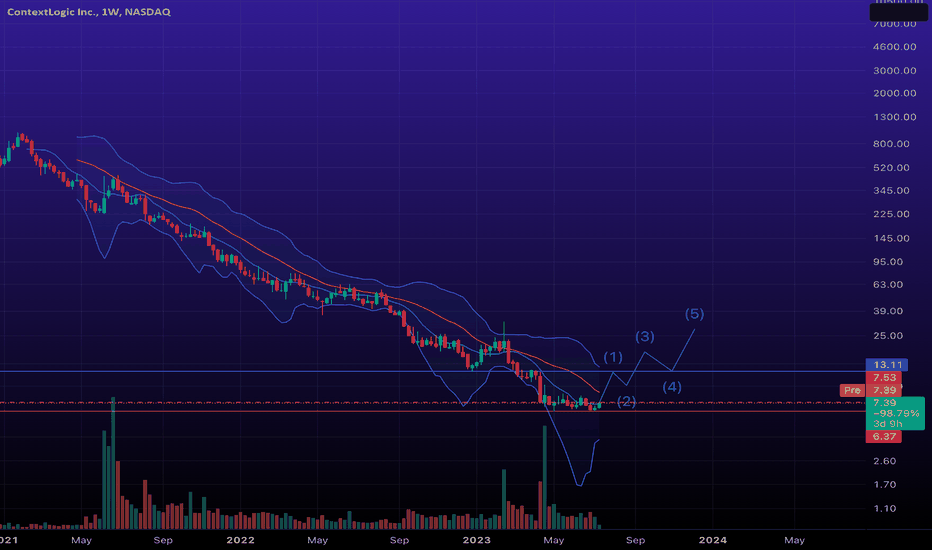Click the -98.79% change label
This screenshot has width=932, height=550.
click(x=896, y=413)
